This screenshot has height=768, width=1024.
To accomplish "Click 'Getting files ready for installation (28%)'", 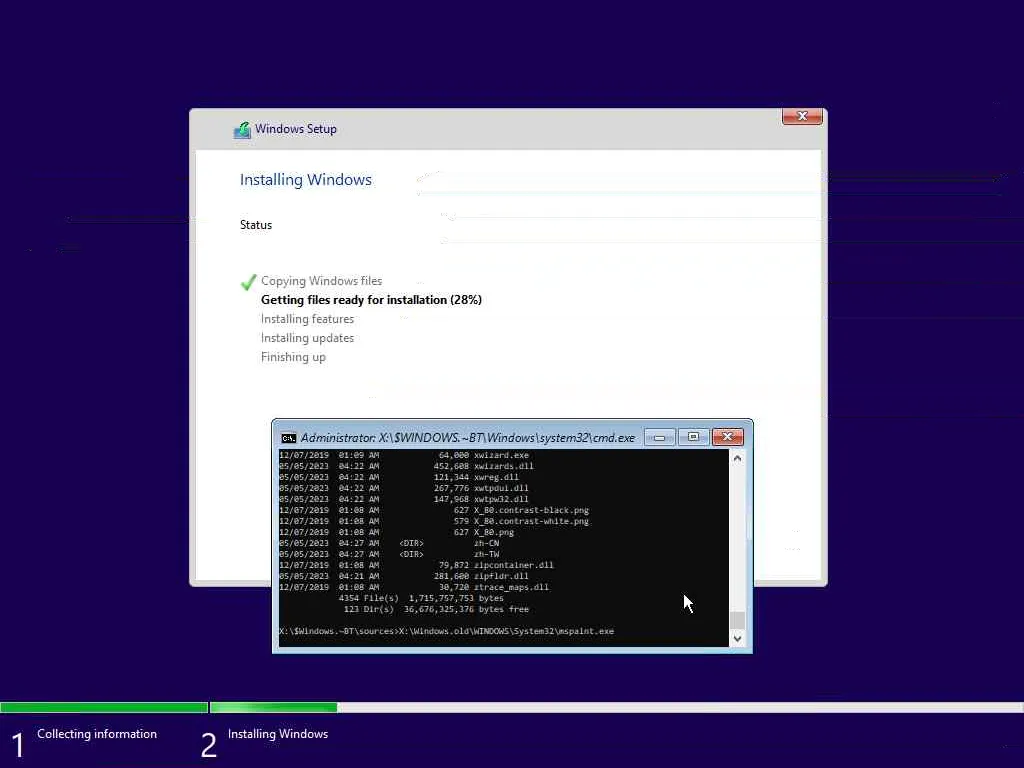I will [371, 300].
